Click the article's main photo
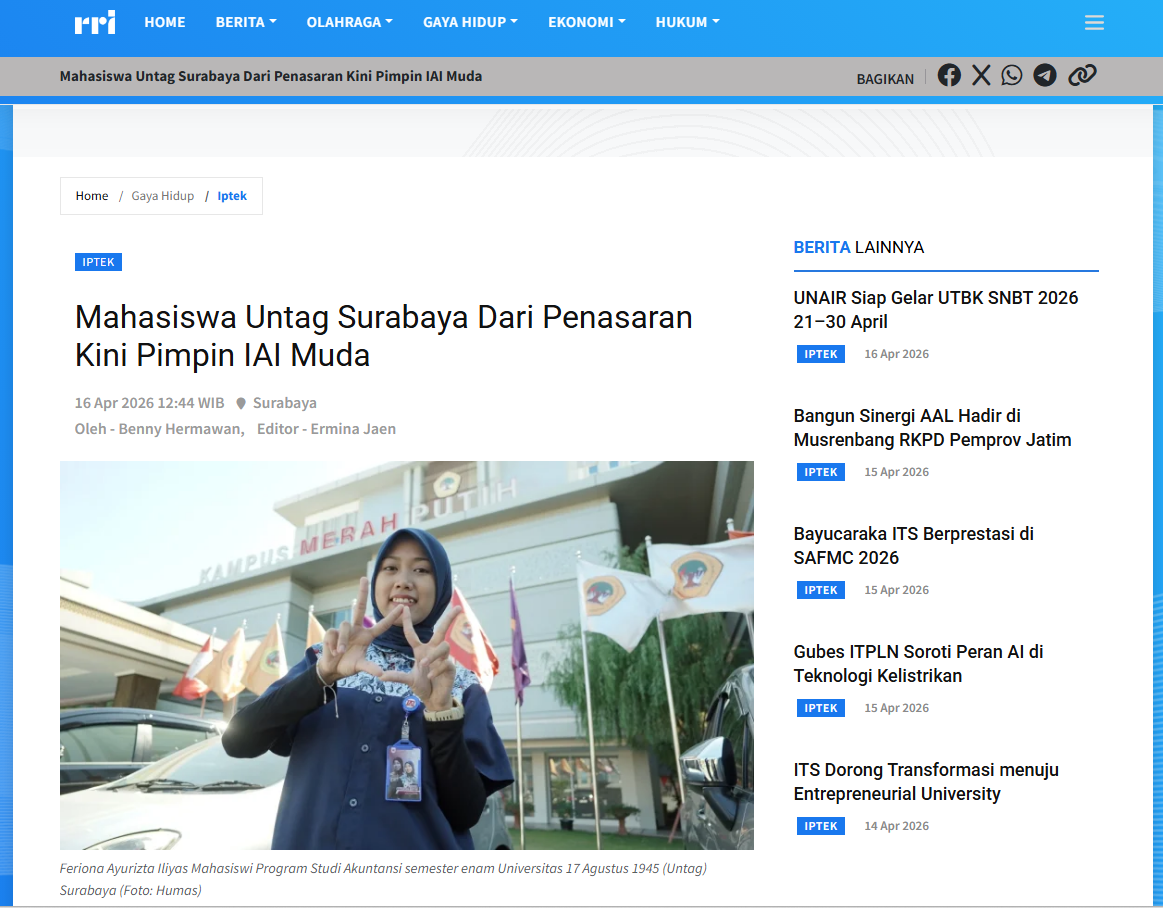1163x908 pixels. point(407,655)
